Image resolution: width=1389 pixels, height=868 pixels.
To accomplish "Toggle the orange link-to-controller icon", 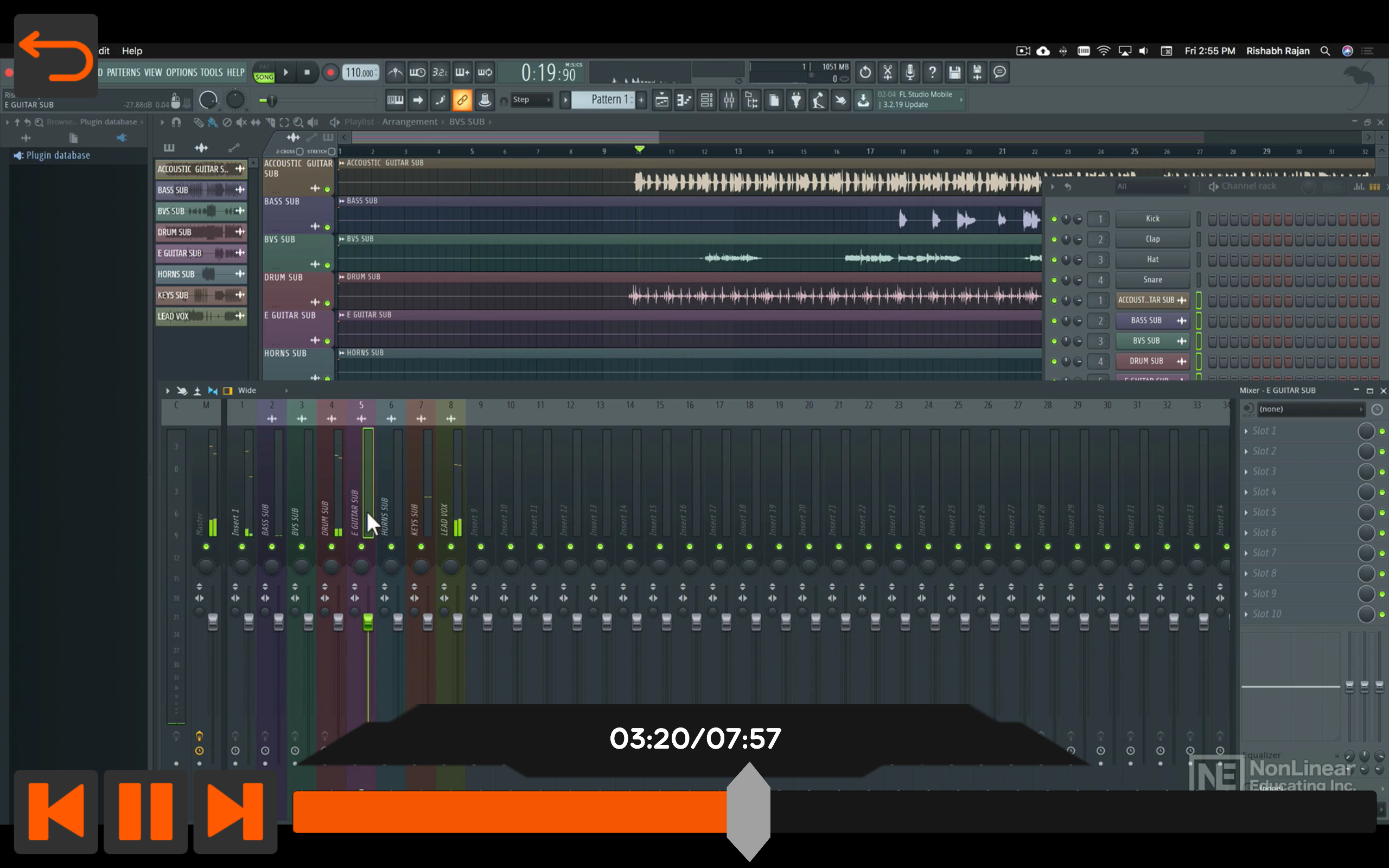I will click(x=462, y=100).
